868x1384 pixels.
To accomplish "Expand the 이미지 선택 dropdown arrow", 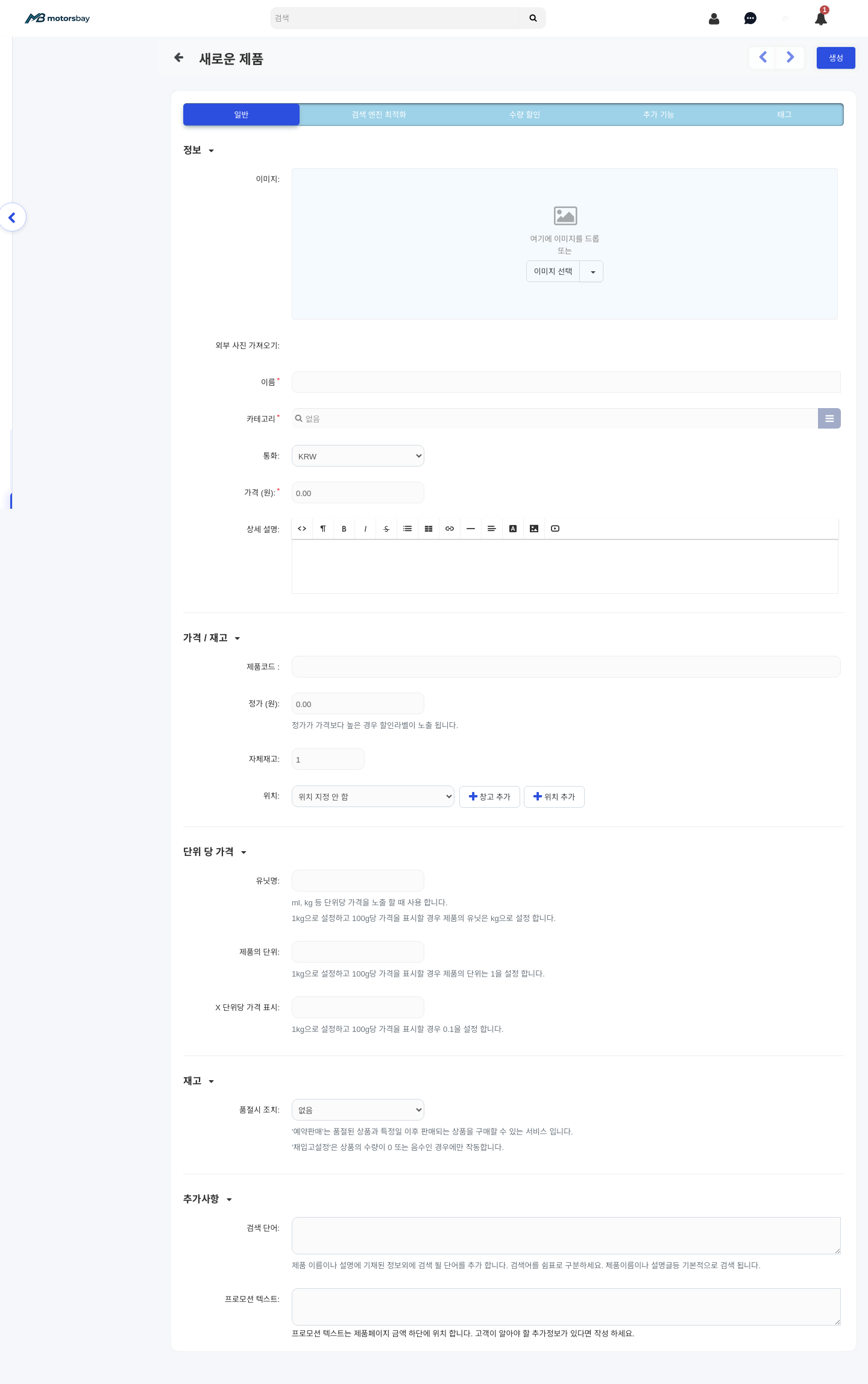I will click(x=592, y=271).
